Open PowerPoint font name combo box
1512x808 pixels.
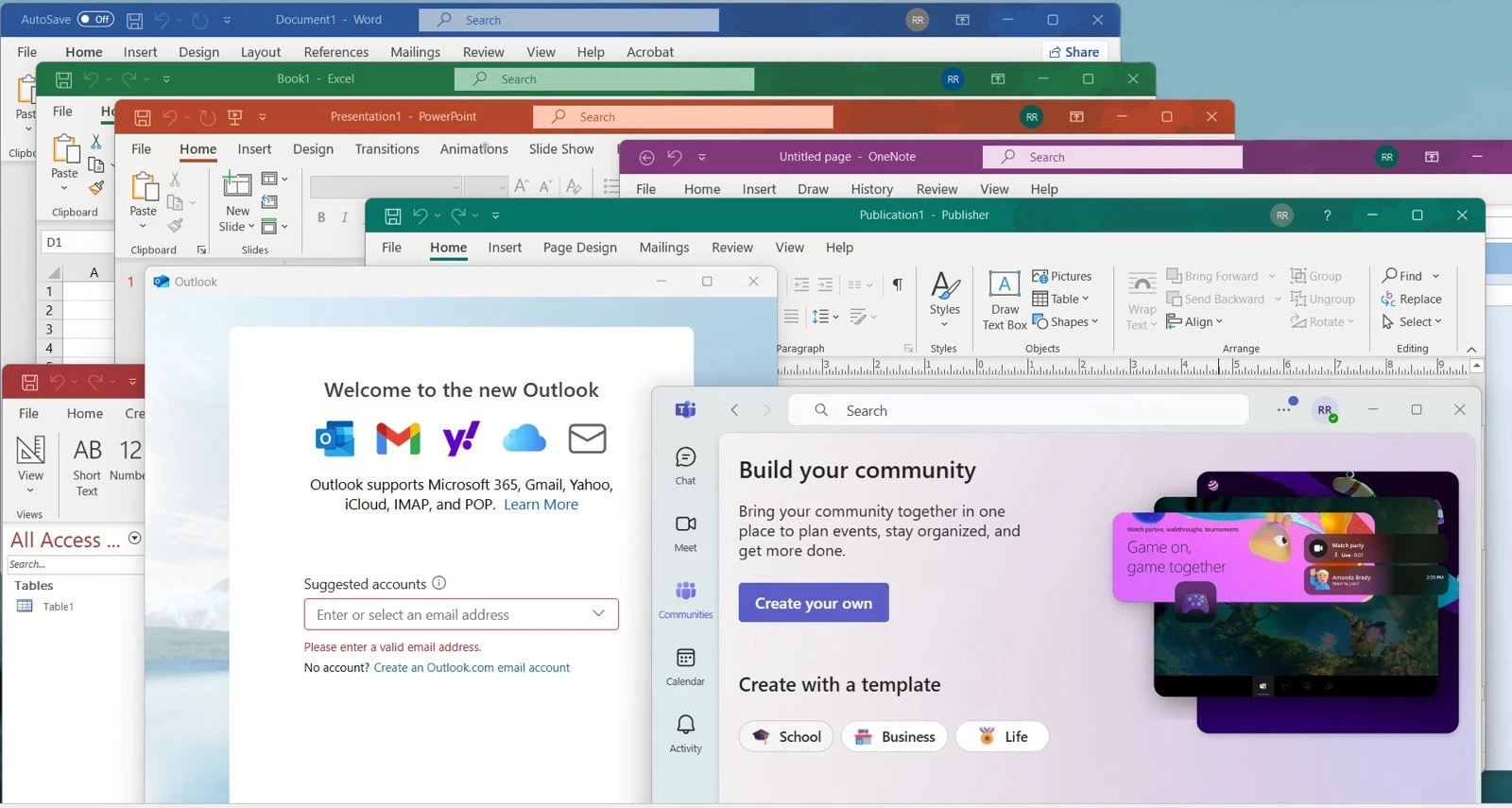point(386,186)
